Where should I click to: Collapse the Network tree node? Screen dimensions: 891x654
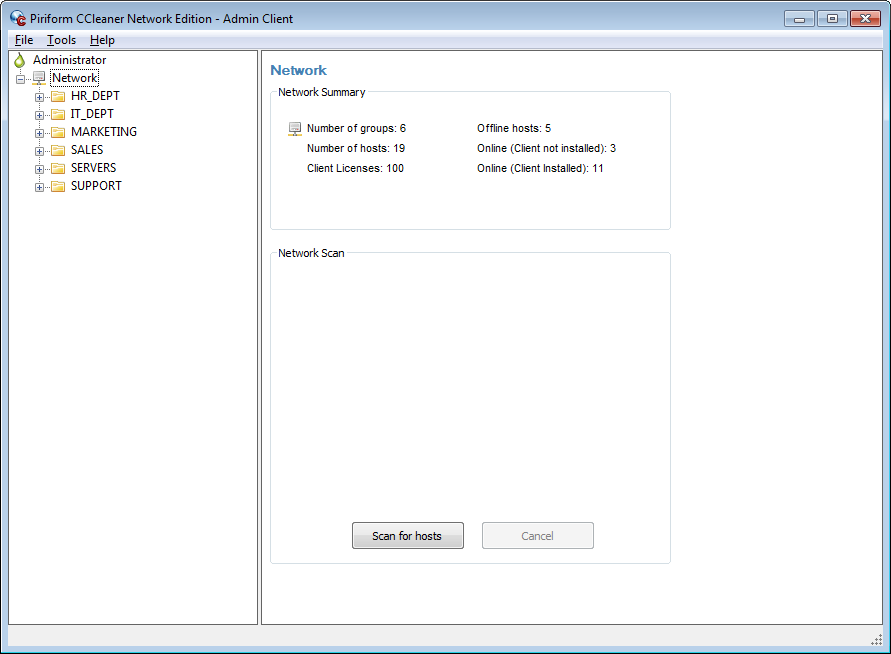[20, 79]
